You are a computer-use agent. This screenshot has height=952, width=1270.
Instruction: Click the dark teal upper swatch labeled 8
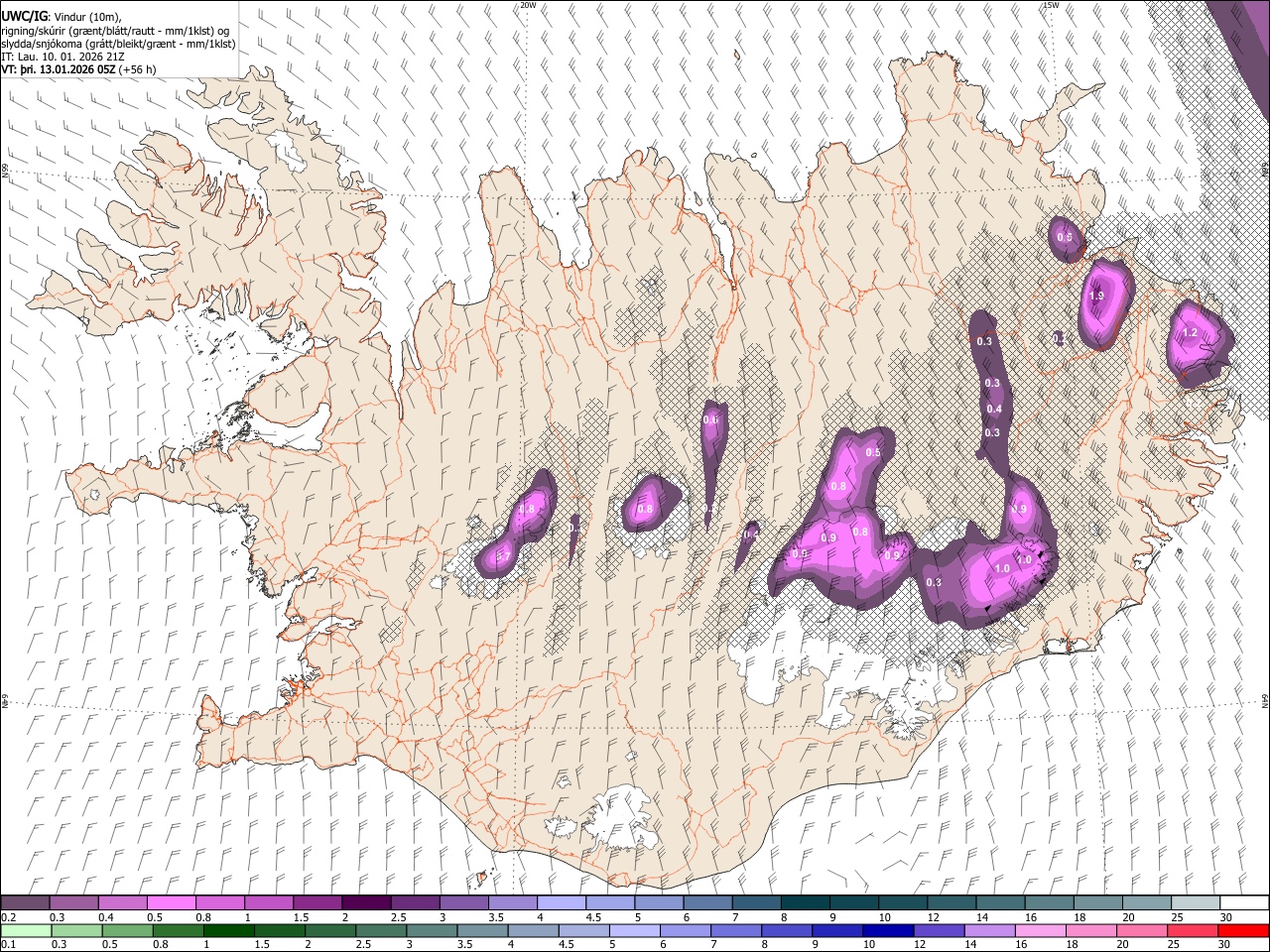point(804,903)
